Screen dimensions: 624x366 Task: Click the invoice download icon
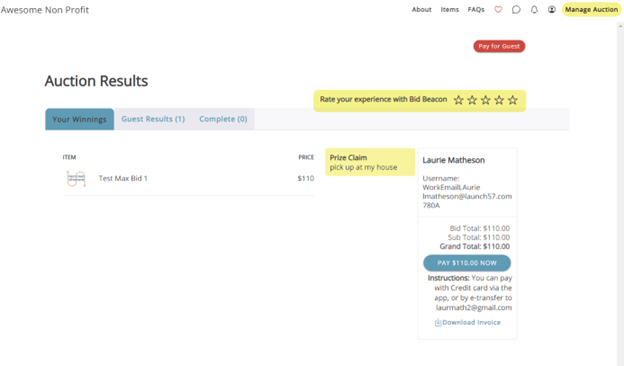[x=438, y=323]
